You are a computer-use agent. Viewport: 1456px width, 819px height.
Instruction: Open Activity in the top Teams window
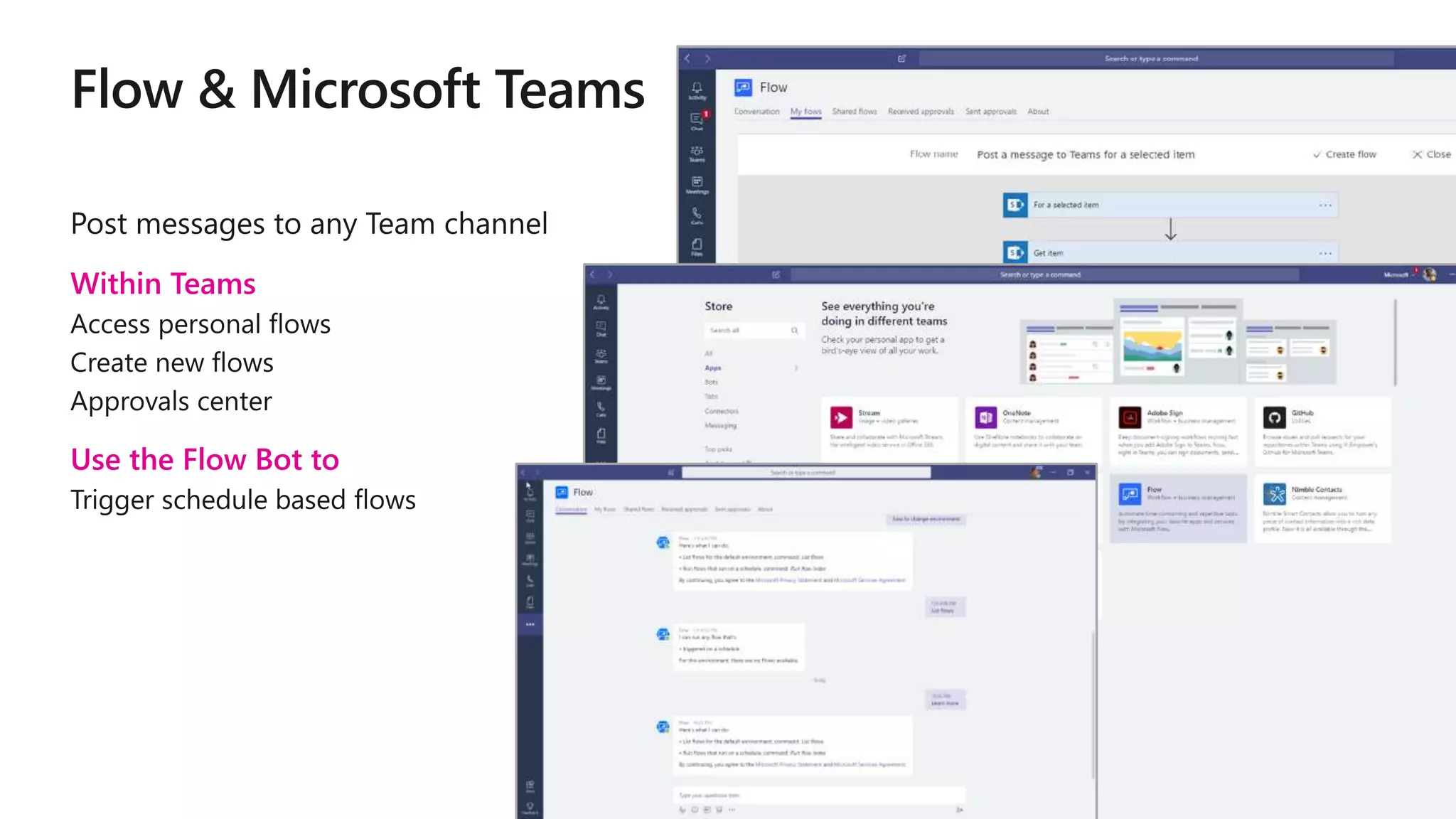(x=697, y=90)
